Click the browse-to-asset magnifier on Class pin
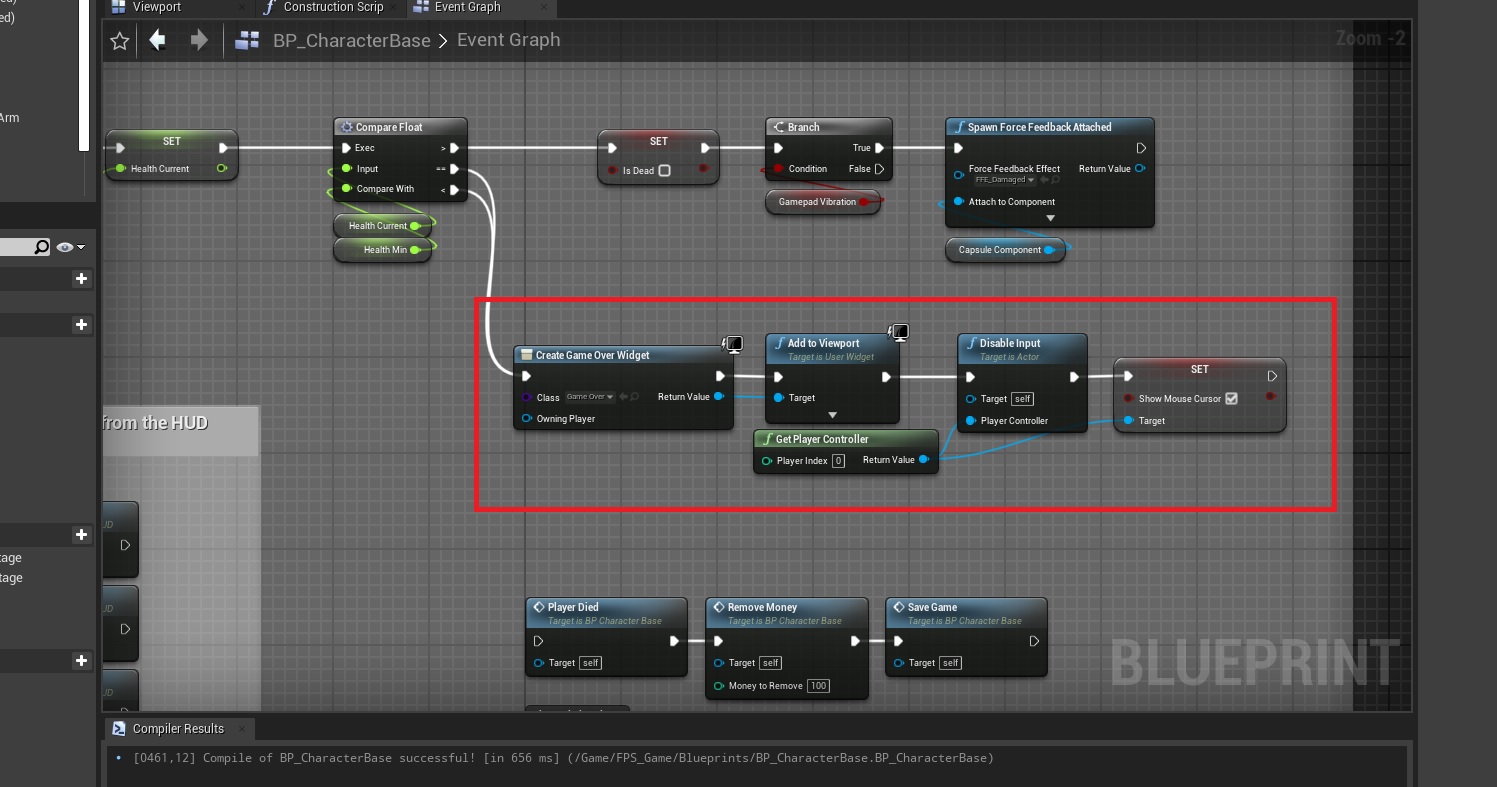 click(x=634, y=398)
